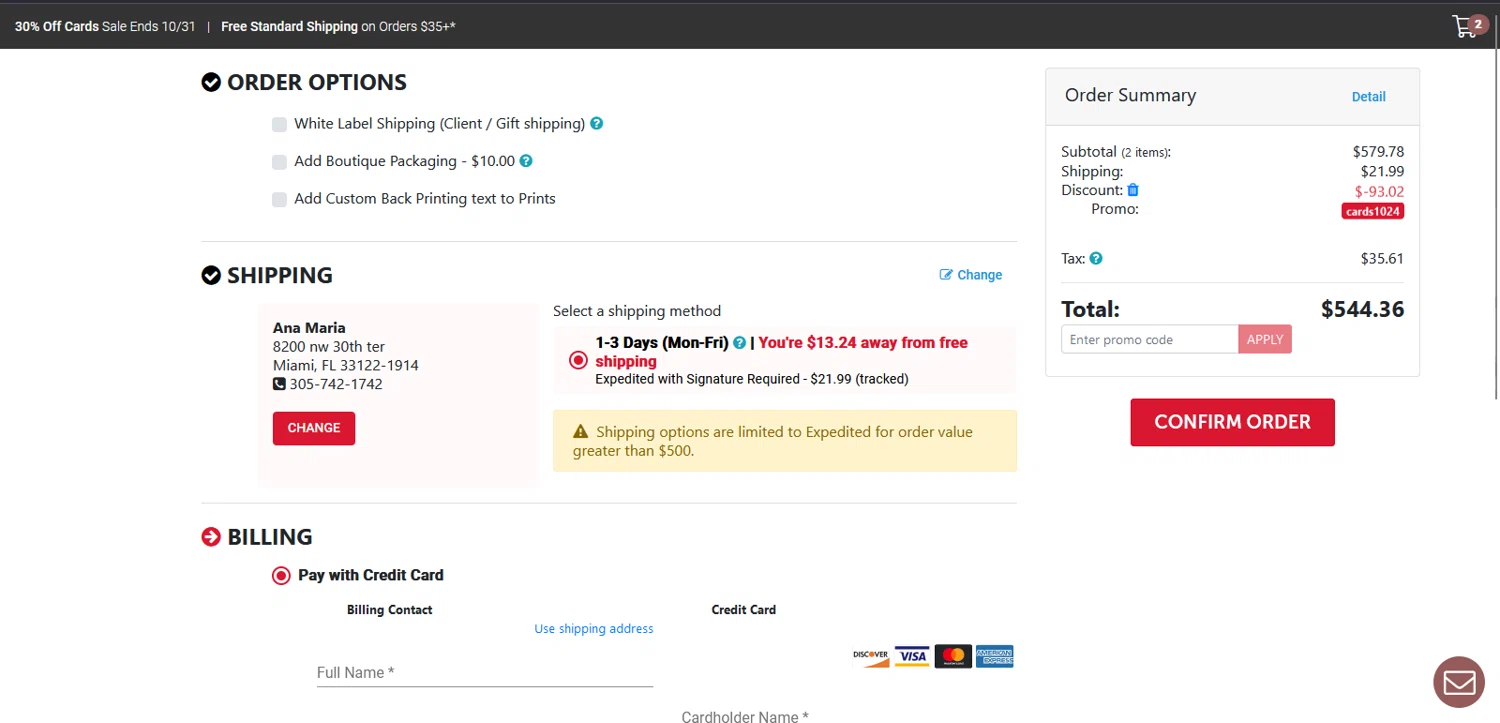The image size is (1500, 723).
Task: Check Add Boutique Packaging option
Action: pos(280,162)
